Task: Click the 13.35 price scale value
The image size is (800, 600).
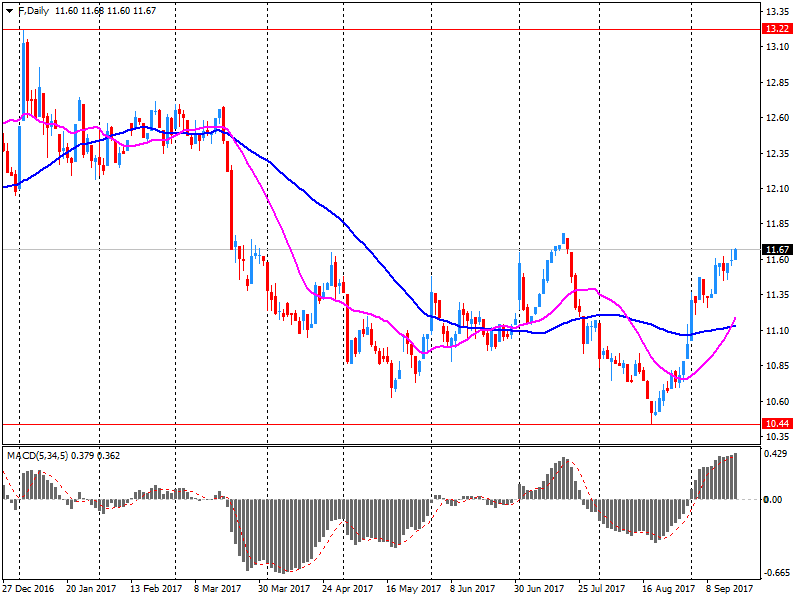Action: (x=777, y=12)
